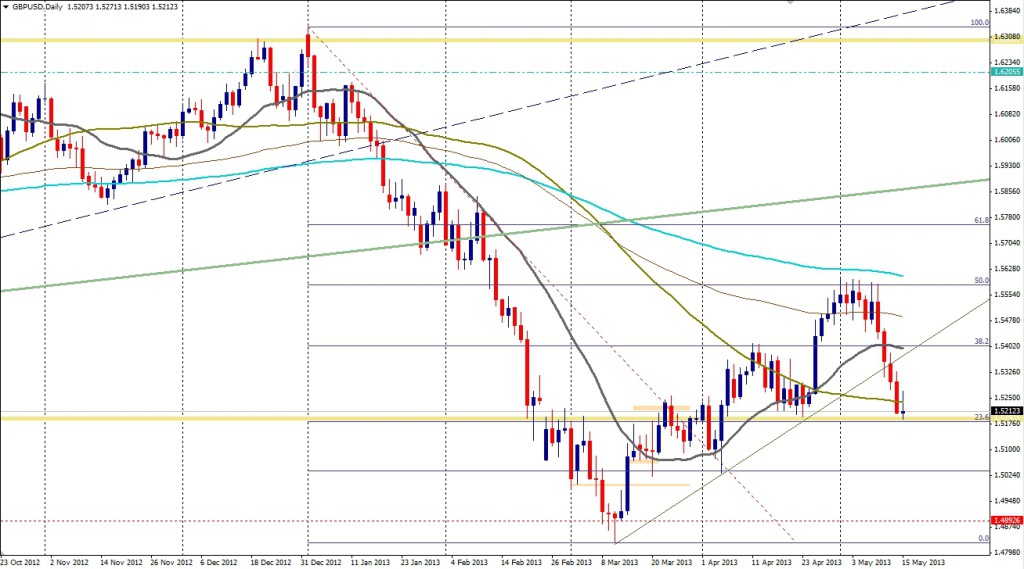The image size is (1024, 569).
Task: Click the triangle arrow beside GBPUSD,Daily
Action: [x=6, y=6]
